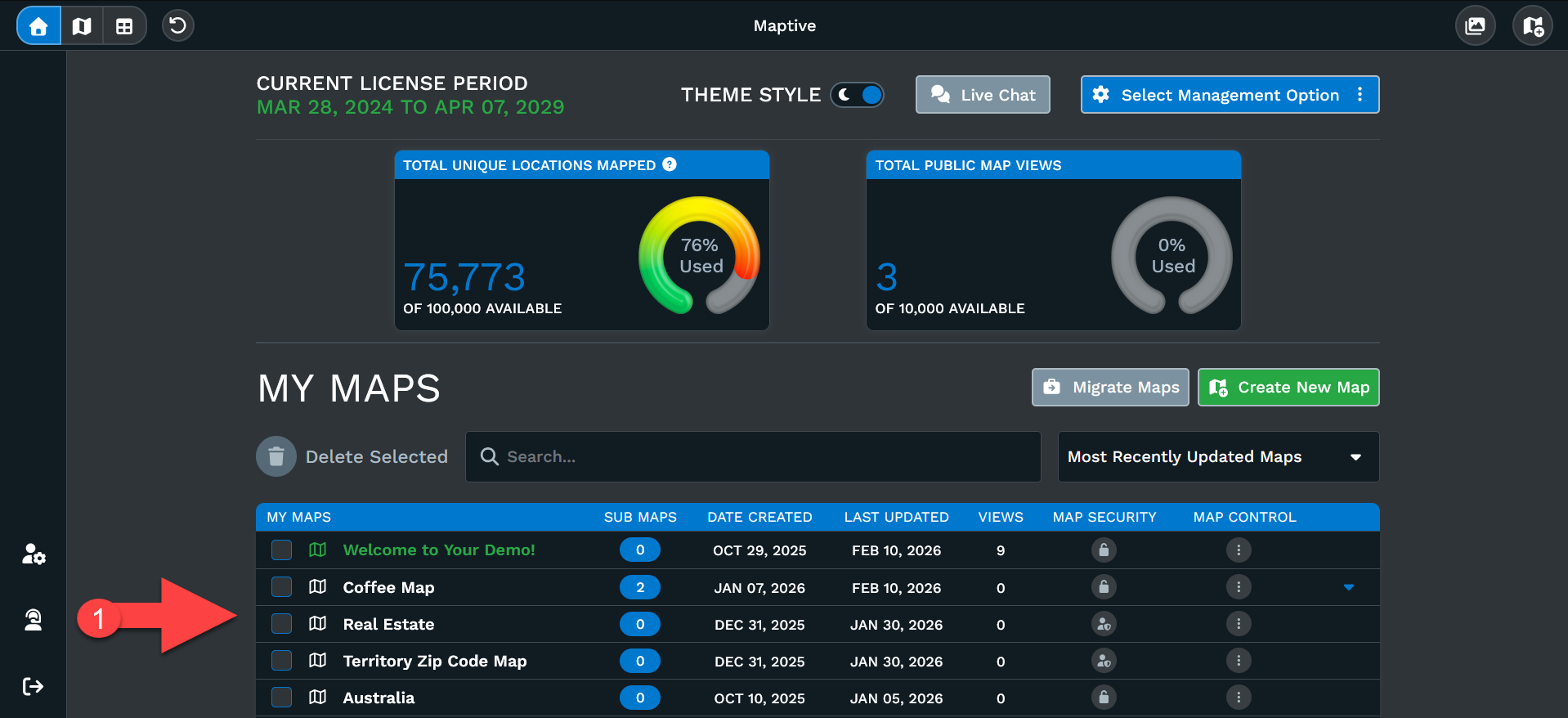Screen dimensions: 1568x718
Task: Click Welcome to Your Demo sub maps badge 0
Action: 640,550
